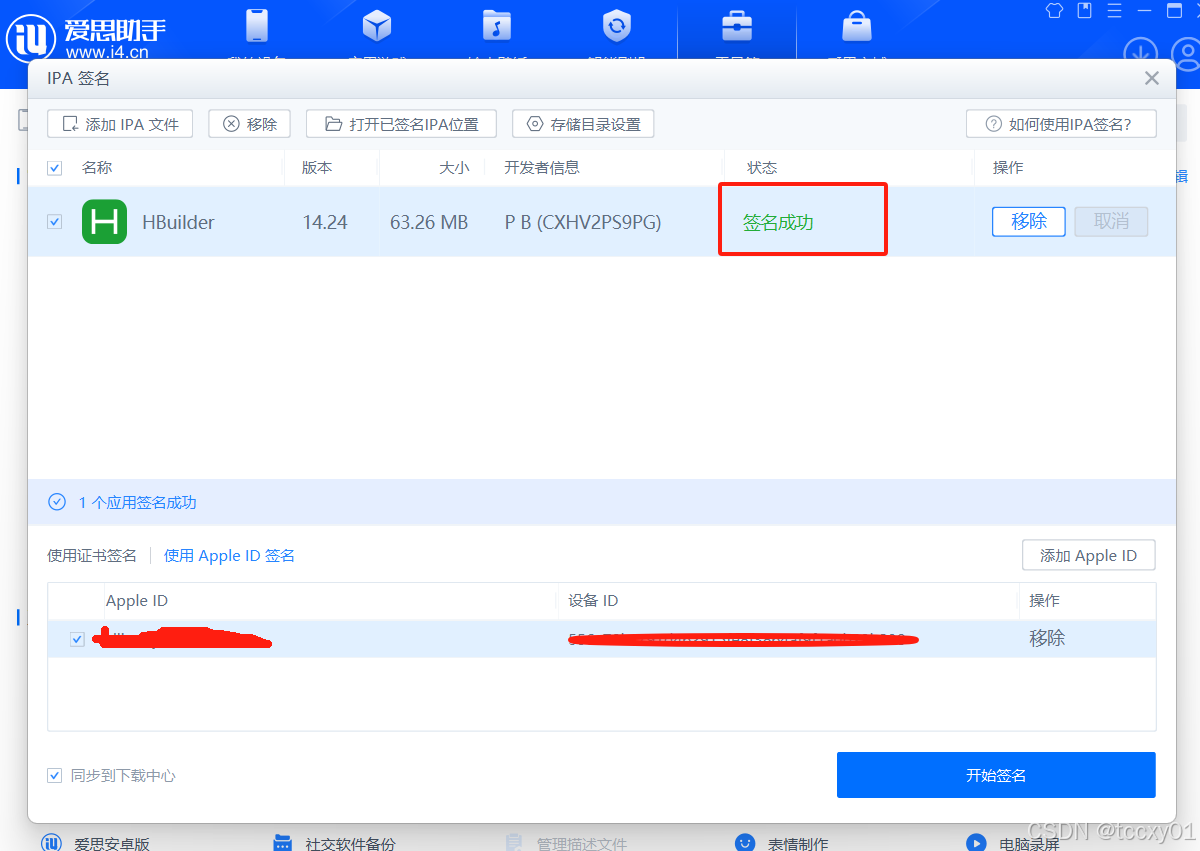Click the HBuilder app icon

pos(104,222)
